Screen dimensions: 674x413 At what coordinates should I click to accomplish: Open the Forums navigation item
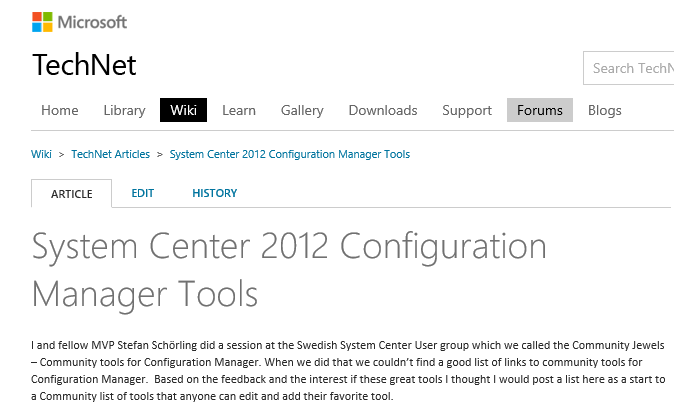coord(540,110)
